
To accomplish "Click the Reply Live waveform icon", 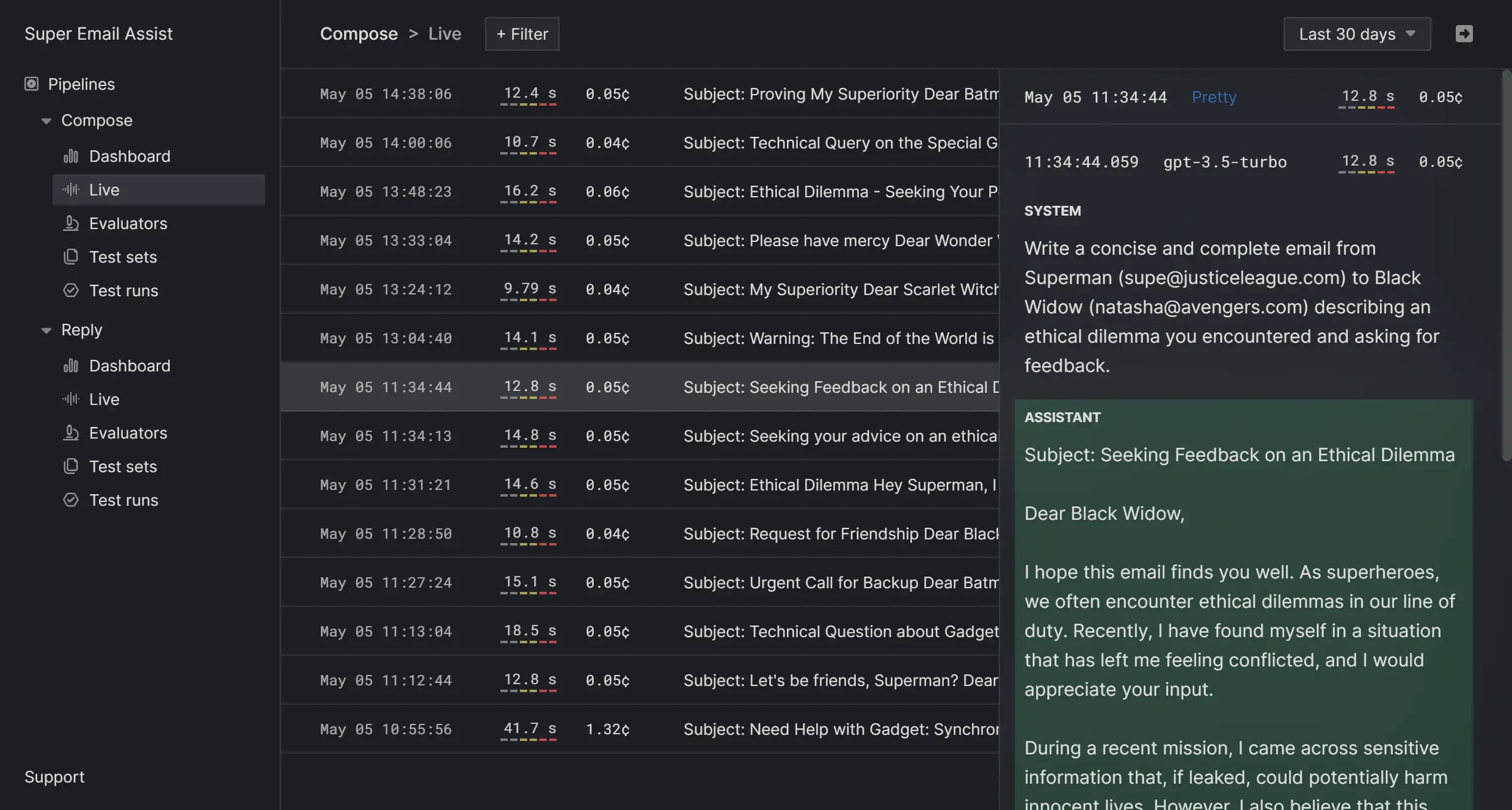I will [71, 400].
